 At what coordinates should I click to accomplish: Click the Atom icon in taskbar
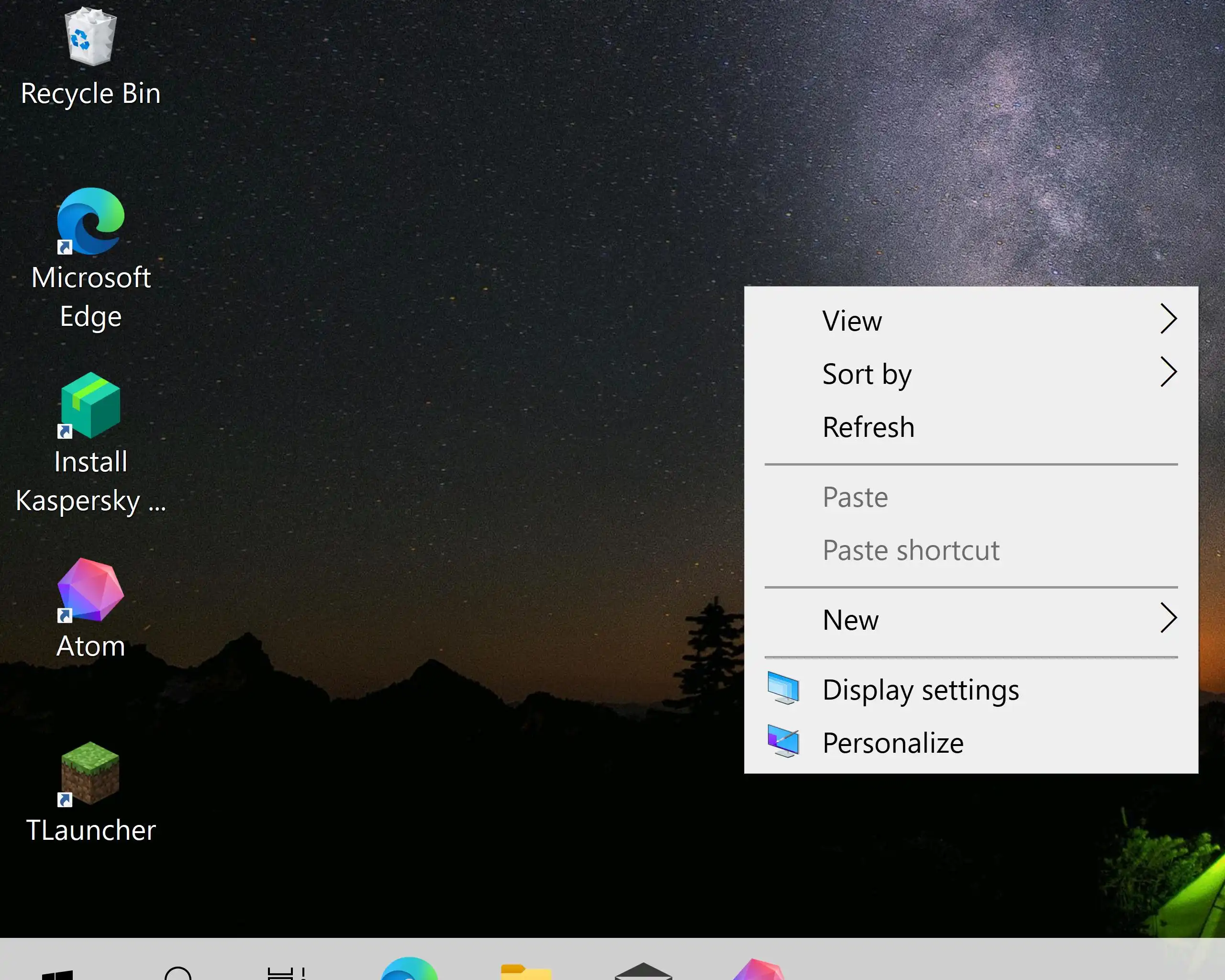[x=759, y=971]
